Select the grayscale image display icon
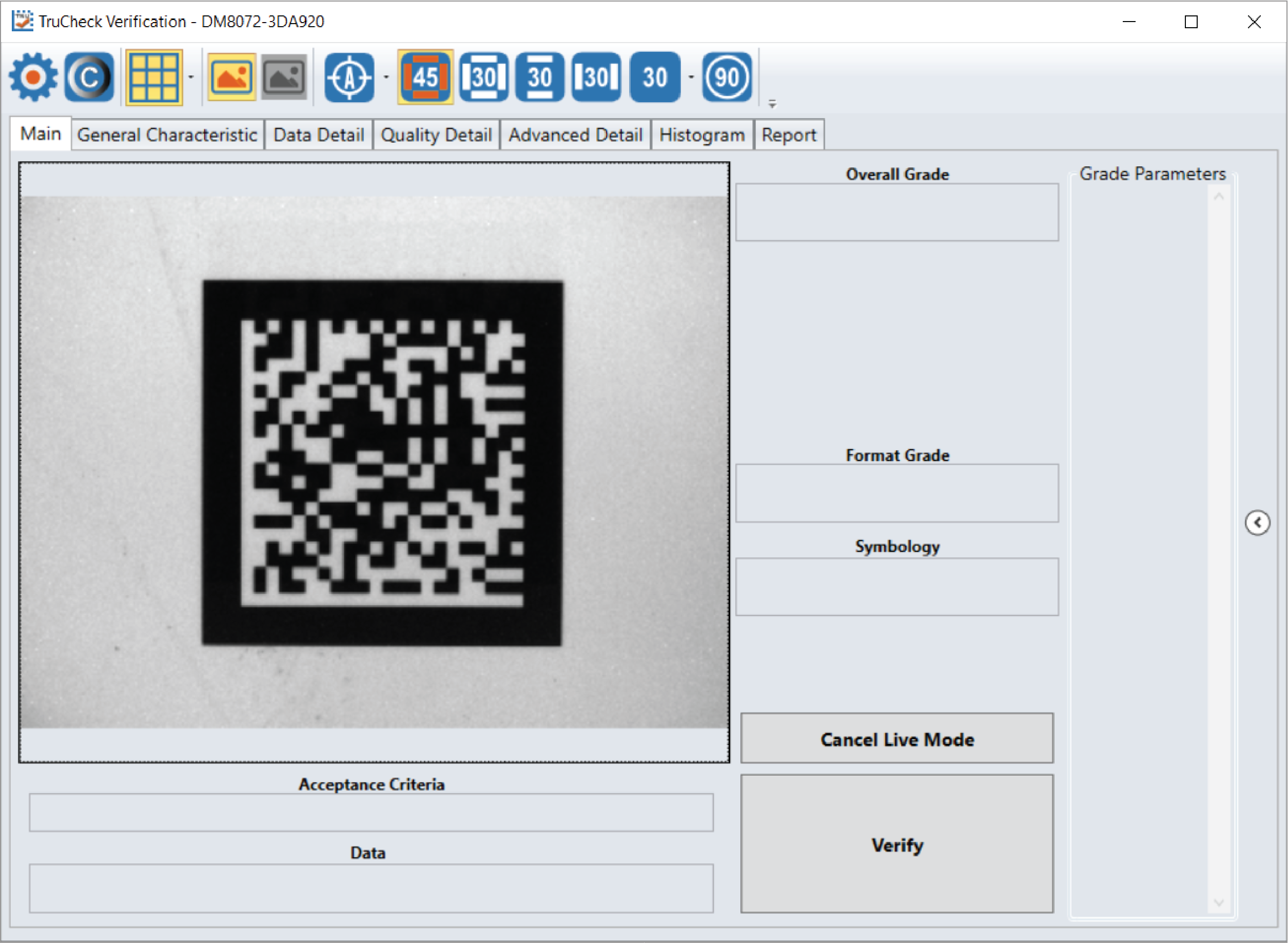The image size is (1288, 943). point(284,77)
